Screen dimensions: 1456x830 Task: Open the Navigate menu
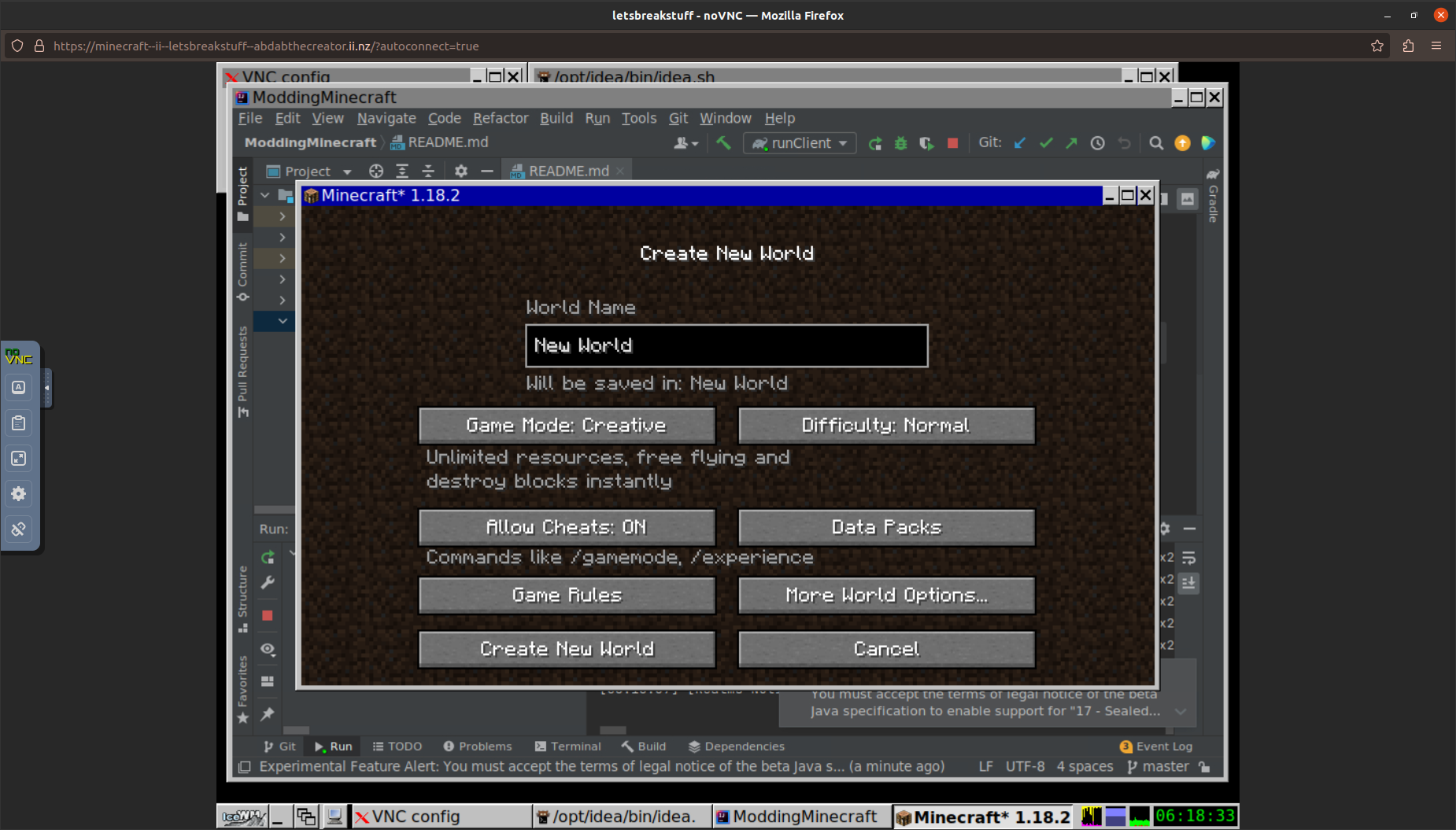386,118
